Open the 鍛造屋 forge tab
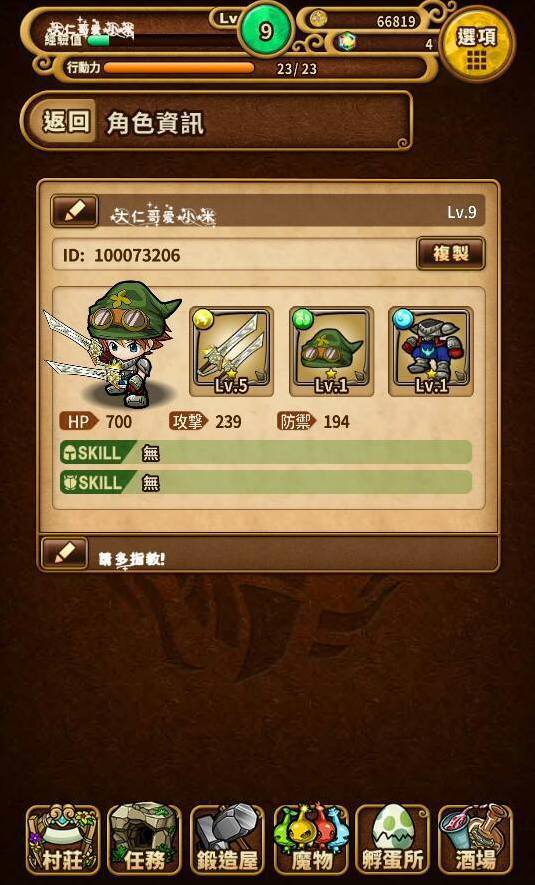 [227, 839]
